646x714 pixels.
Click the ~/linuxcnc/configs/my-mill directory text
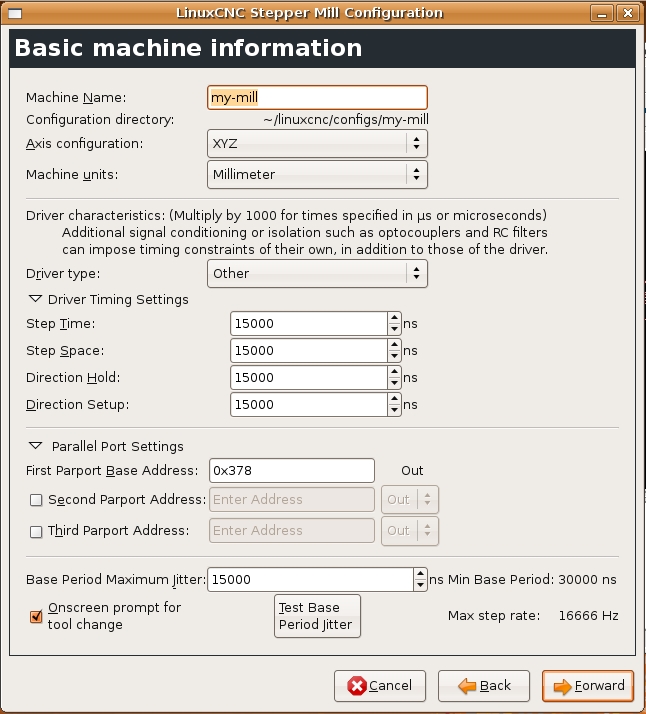346,120
